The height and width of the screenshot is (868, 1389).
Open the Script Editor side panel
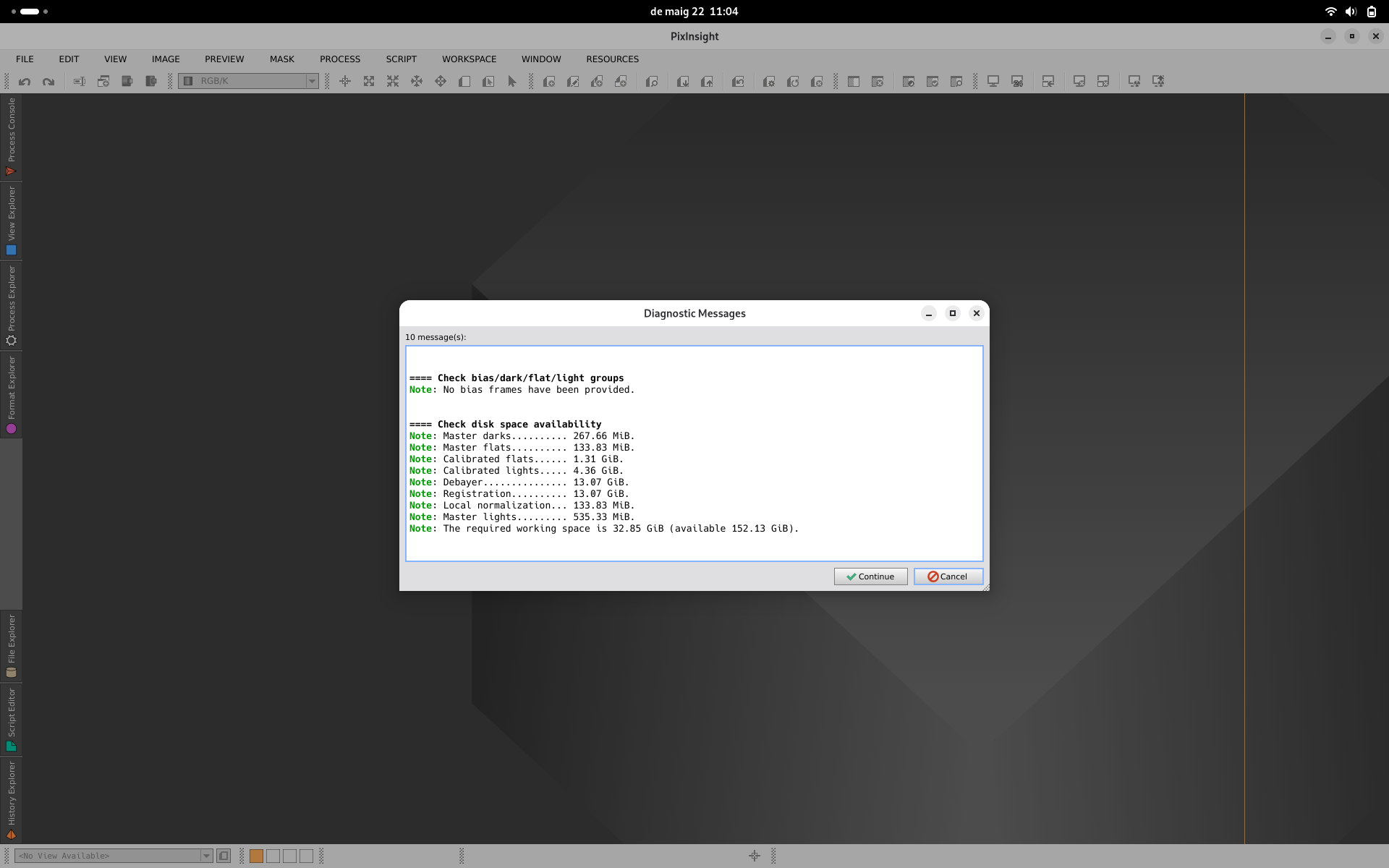point(11,720)
